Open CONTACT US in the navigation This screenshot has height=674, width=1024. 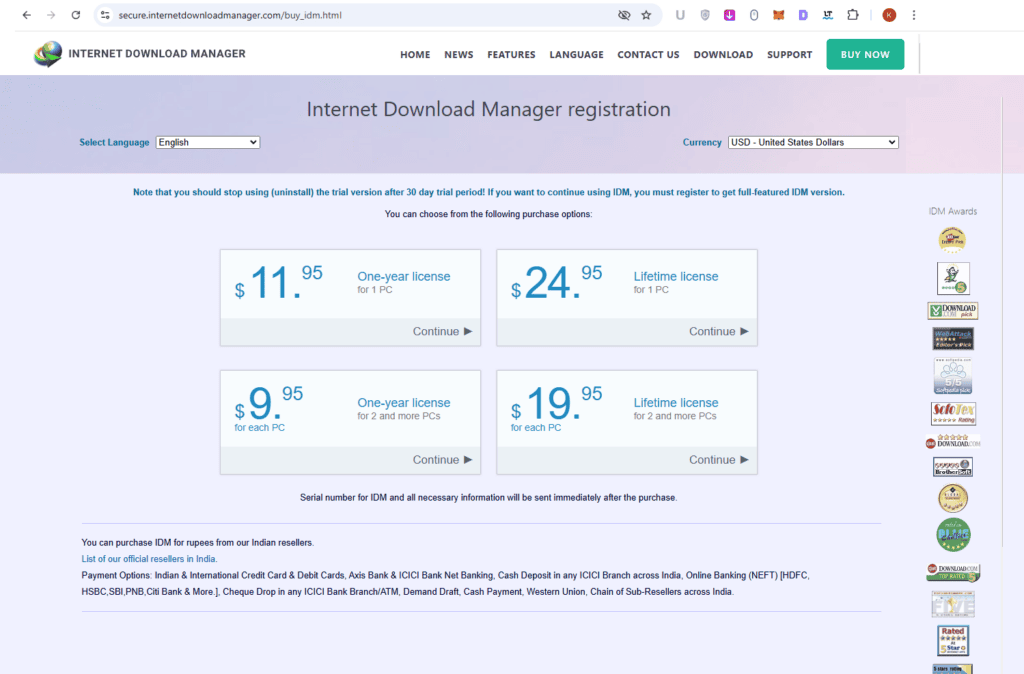point(648,55)
